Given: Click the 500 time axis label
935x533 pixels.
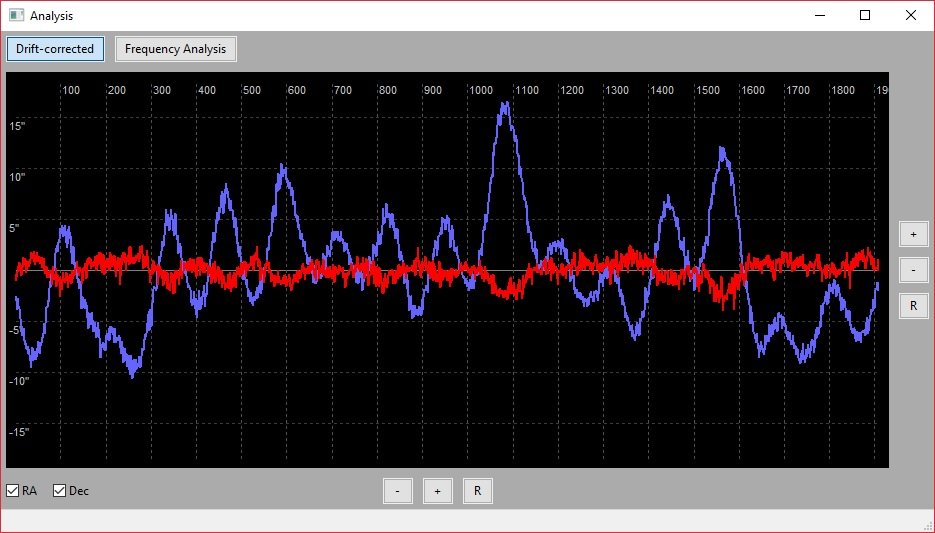Looking at the screenshot, I should click(x=252, y=91).
